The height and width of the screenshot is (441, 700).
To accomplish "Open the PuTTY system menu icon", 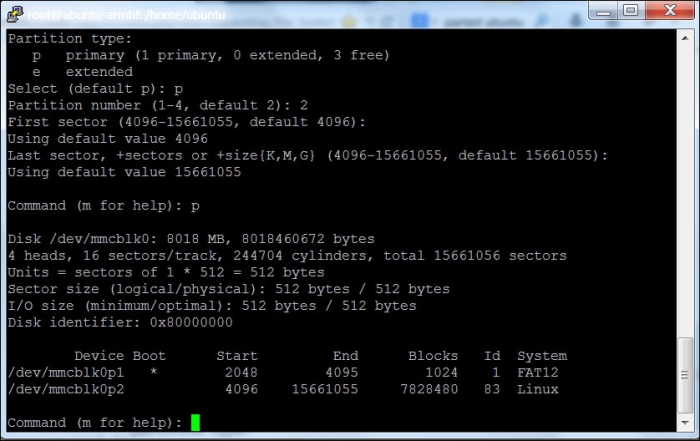I will click(14, 13).
